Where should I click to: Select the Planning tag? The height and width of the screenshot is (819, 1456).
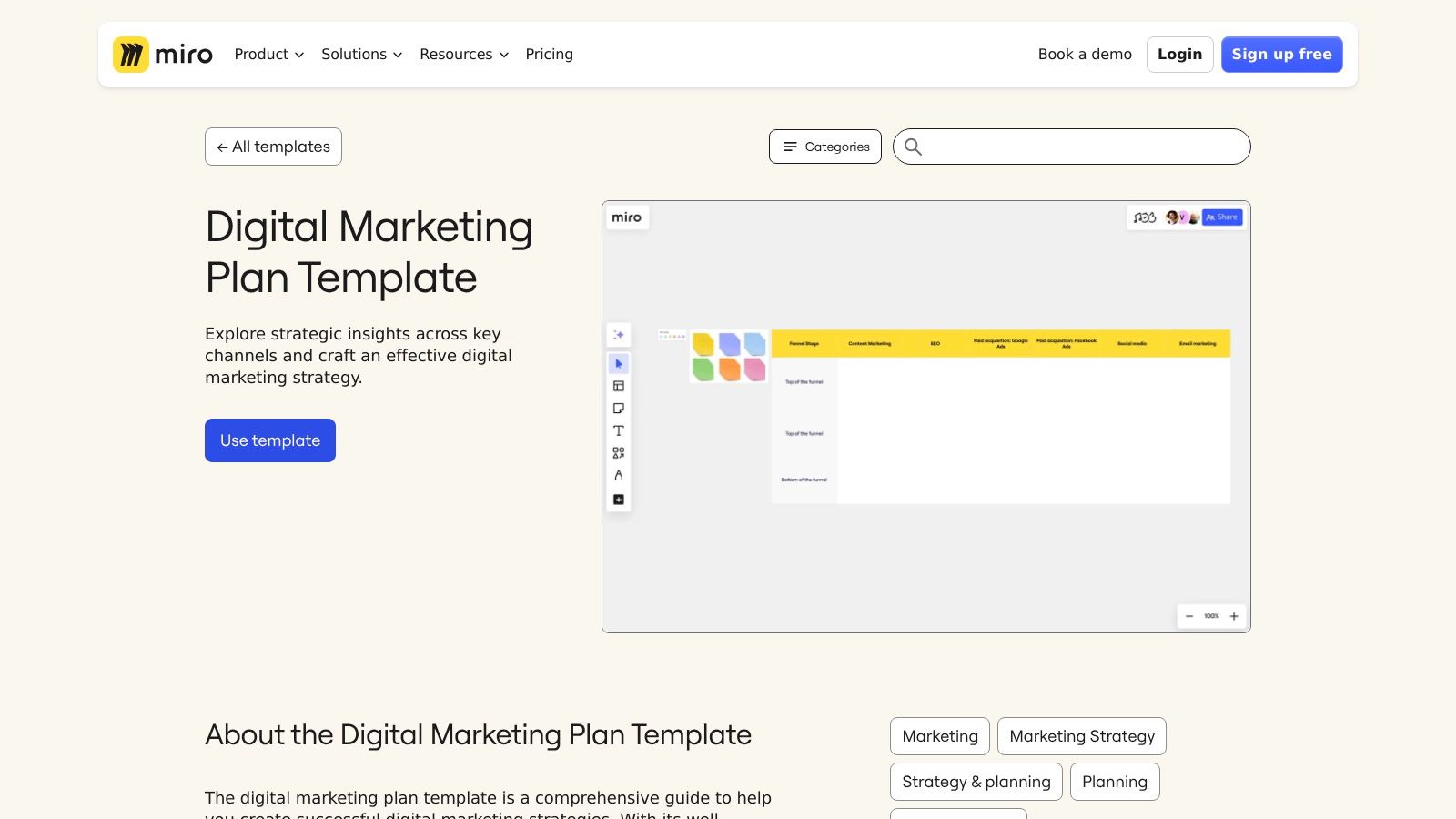tap(1115, 782)
